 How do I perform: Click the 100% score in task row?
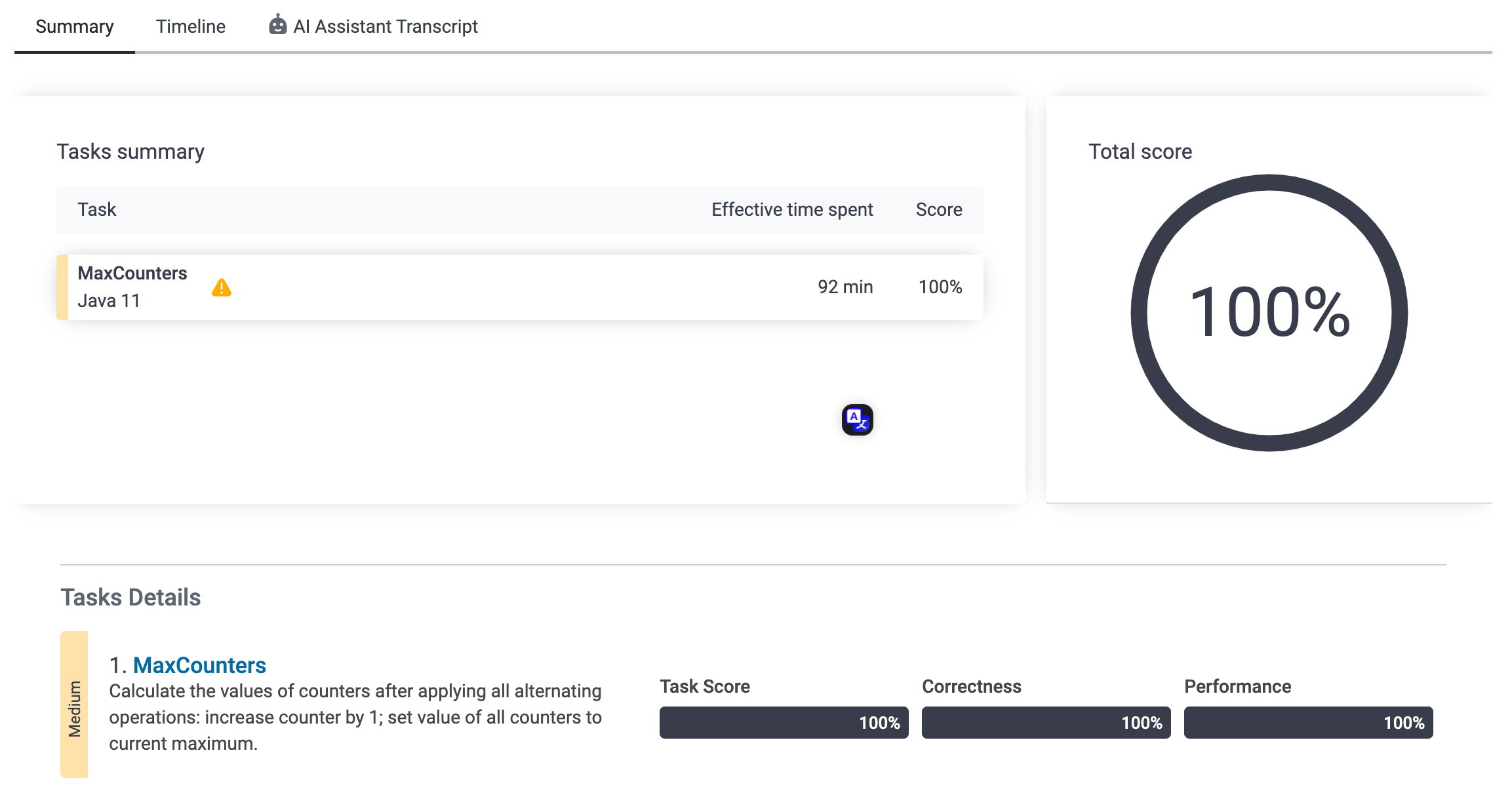940,287
